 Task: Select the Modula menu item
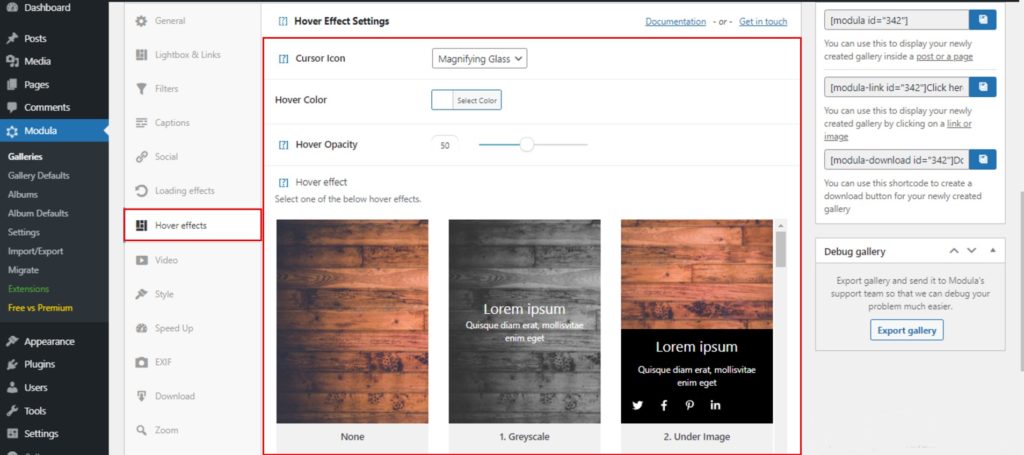point(54,131)
